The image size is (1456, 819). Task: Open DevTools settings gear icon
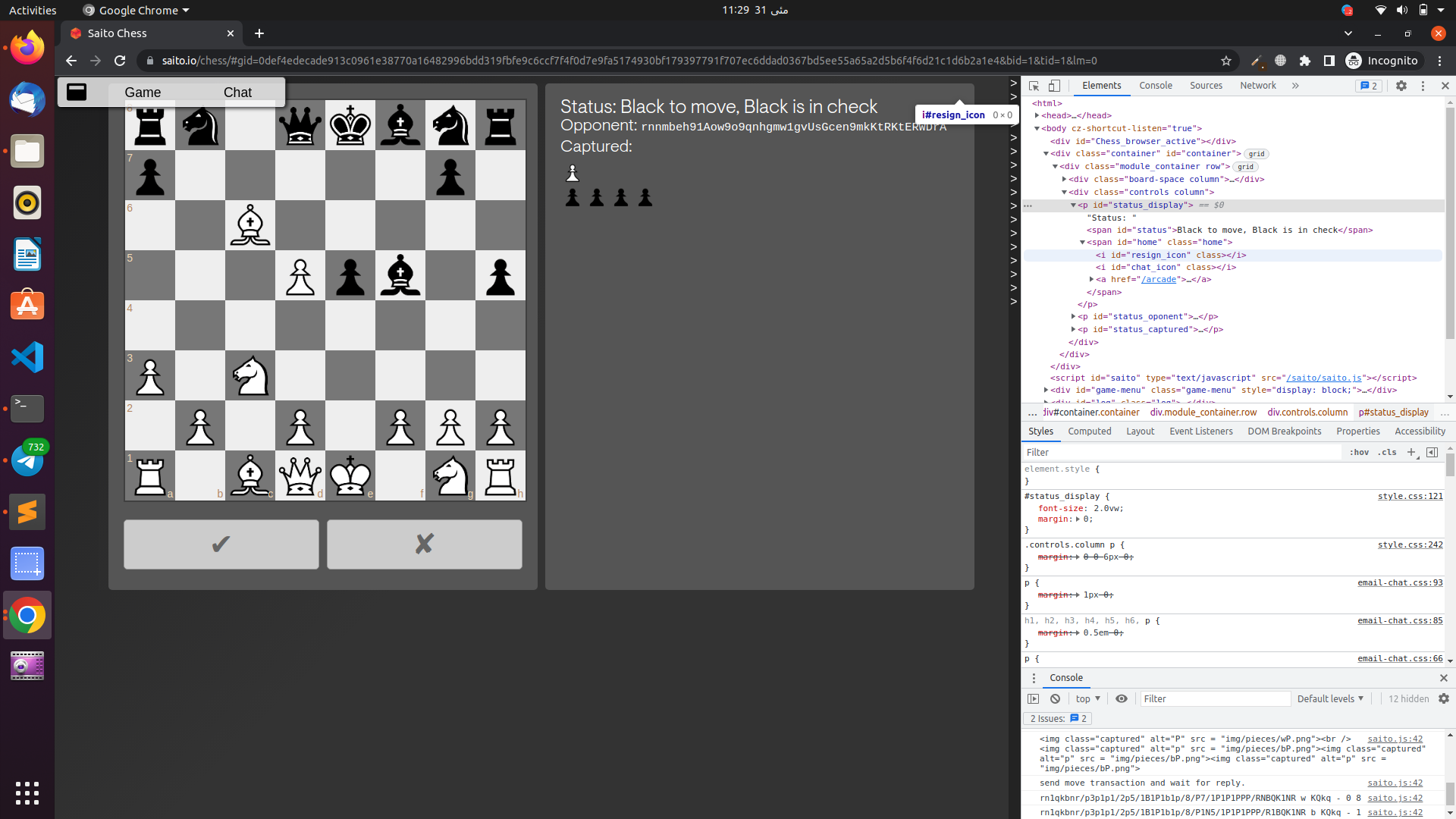click(x=1401, y=86)
